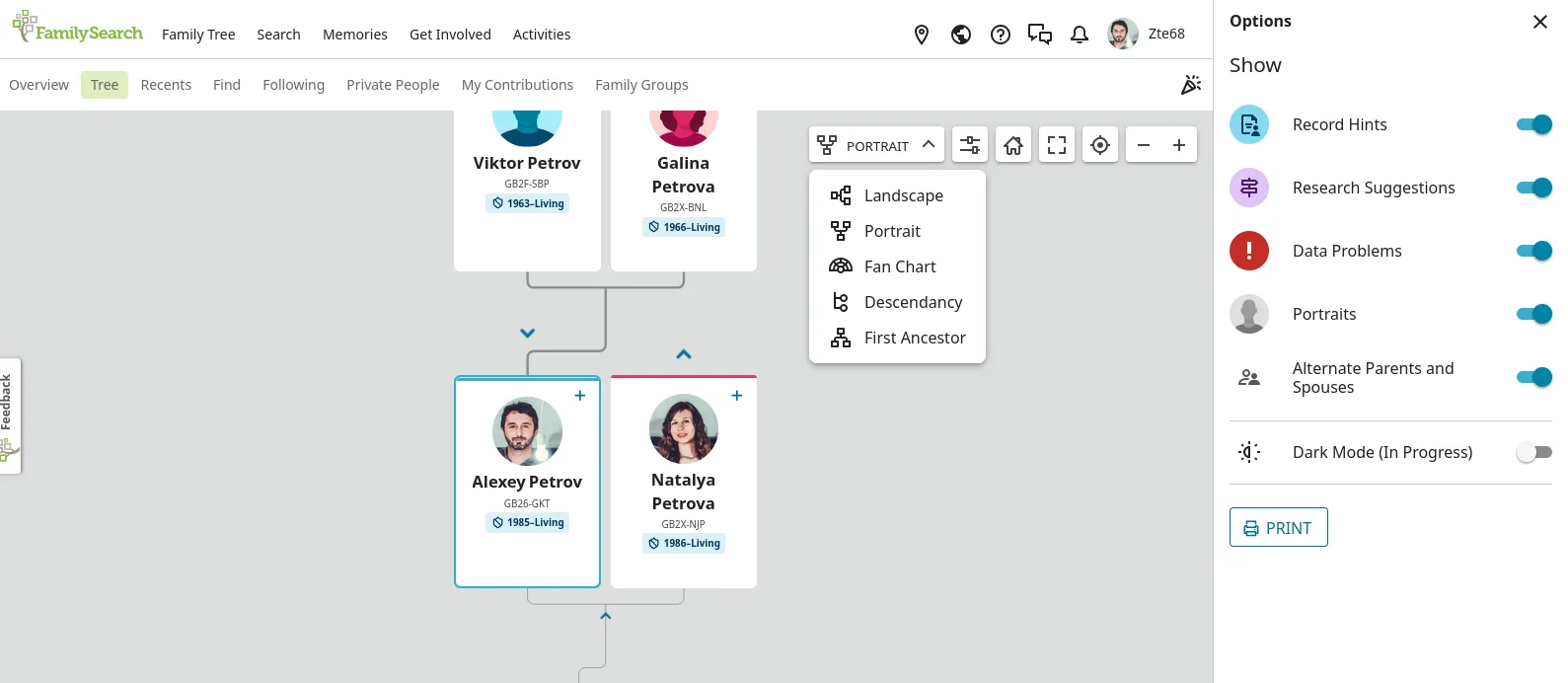The width and height of the screenshot is (1568, 683).
Task: Open the Zte68 profile avatar
Action: (x=1123, y=34)
